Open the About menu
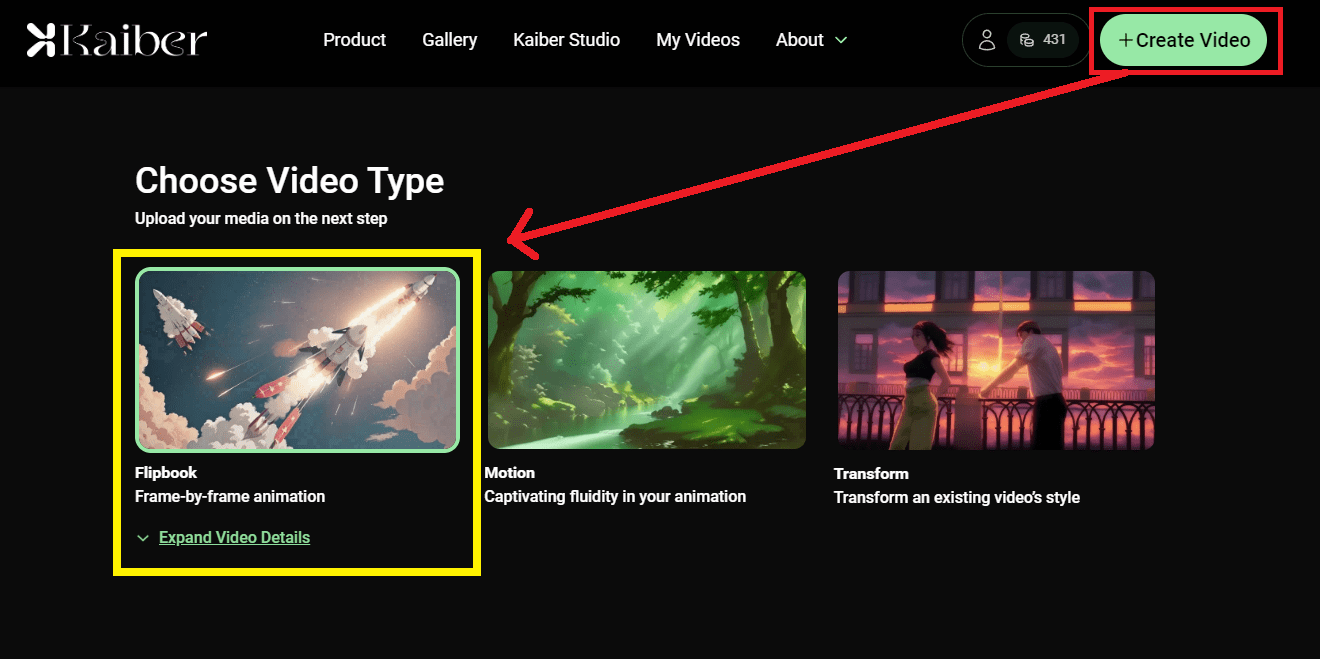The width and height of the screenshot is (1320, 659). [799, 40]
